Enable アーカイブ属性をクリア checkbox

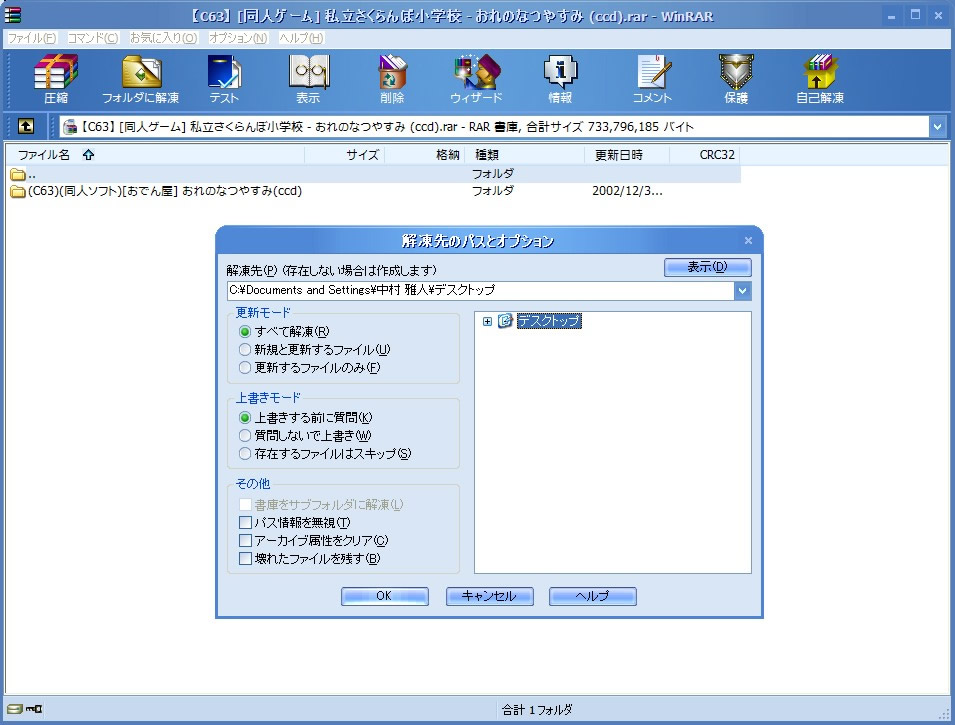[x=245, y=540]
